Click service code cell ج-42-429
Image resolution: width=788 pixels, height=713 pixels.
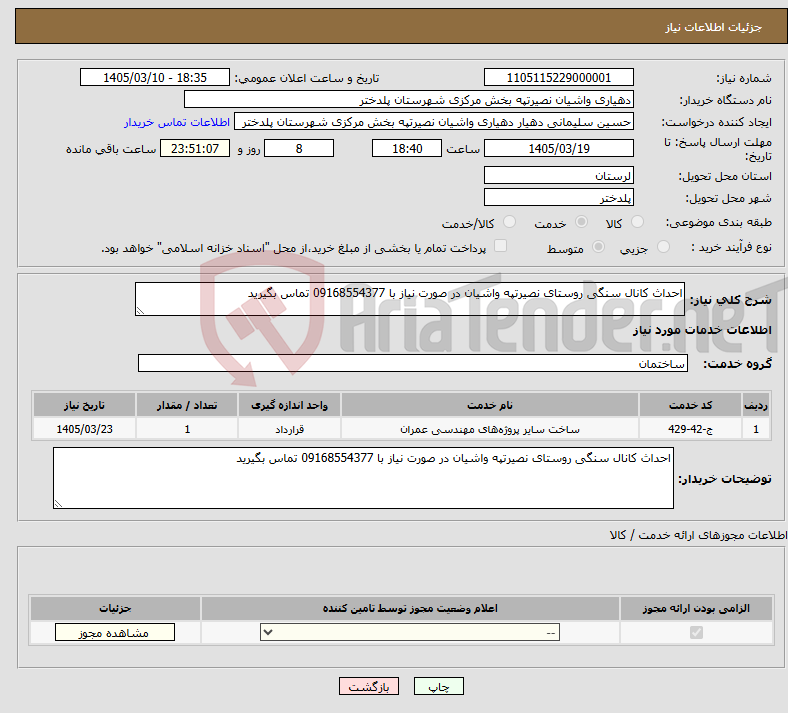[x=691, y=429]
